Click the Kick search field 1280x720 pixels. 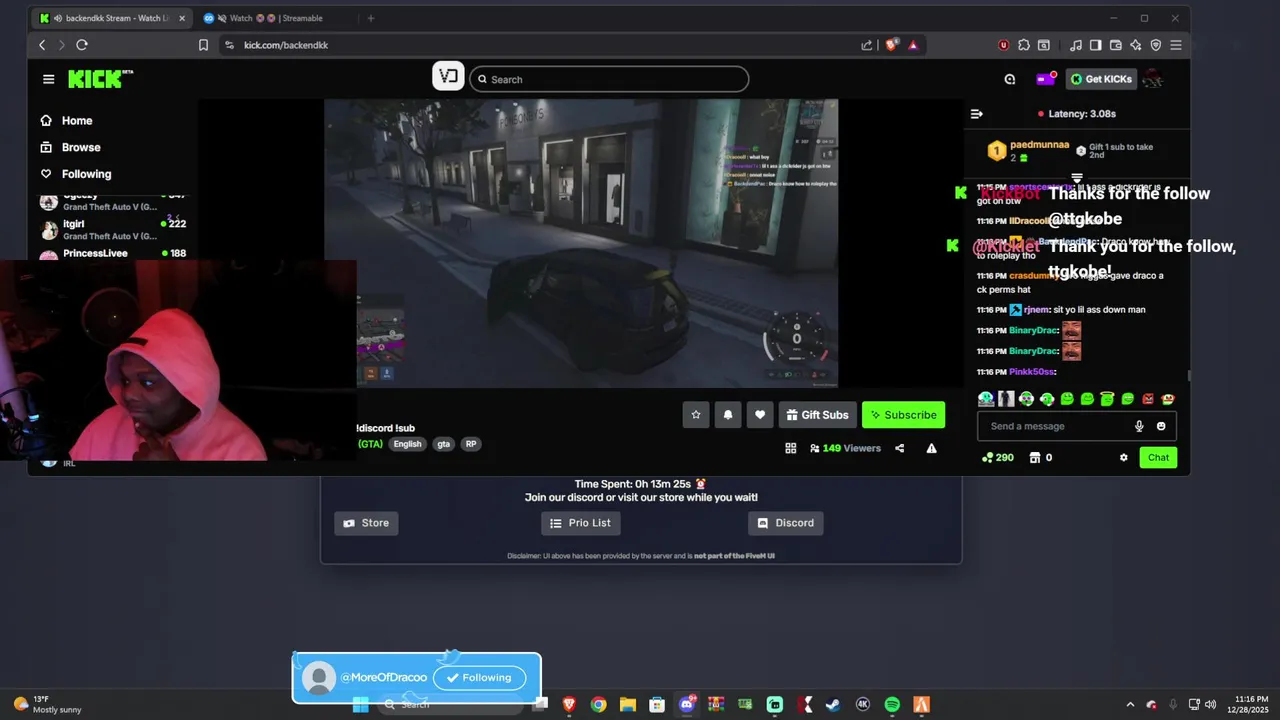(609, 79)
